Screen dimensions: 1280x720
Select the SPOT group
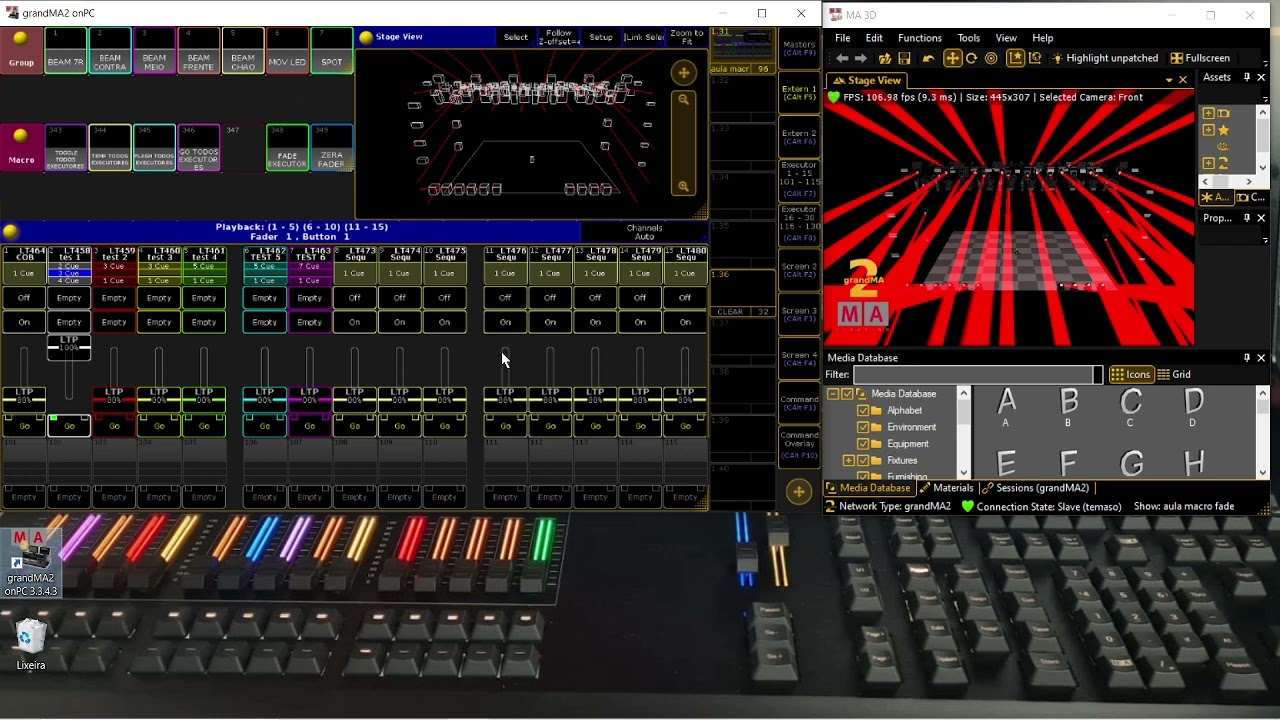click(331, 51)
